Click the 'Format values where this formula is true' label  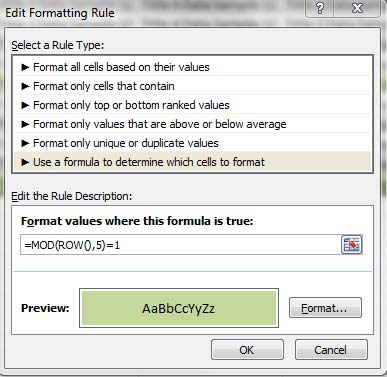(x=137, y=221)
